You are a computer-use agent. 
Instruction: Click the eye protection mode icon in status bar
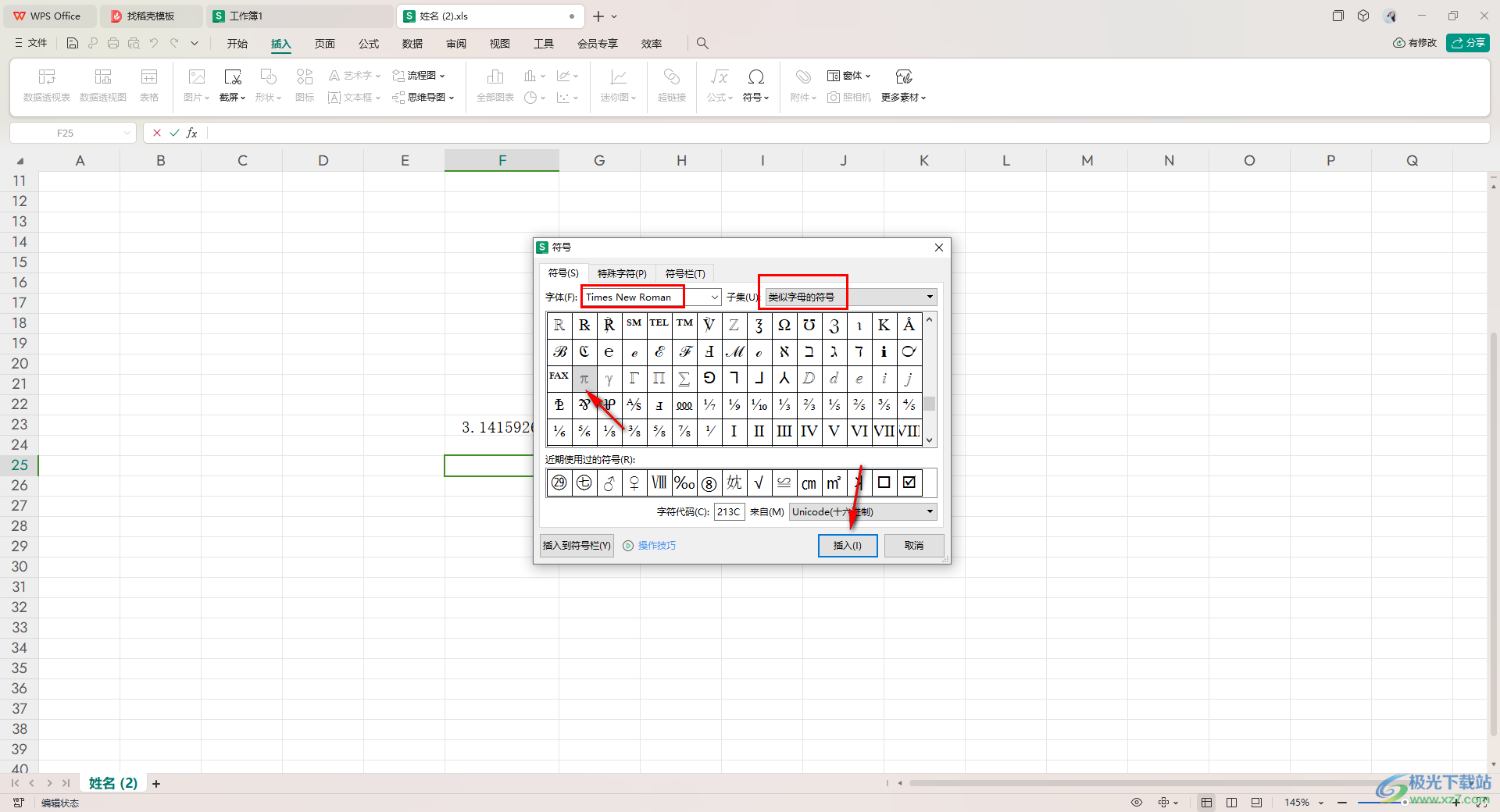(1137, 803)
